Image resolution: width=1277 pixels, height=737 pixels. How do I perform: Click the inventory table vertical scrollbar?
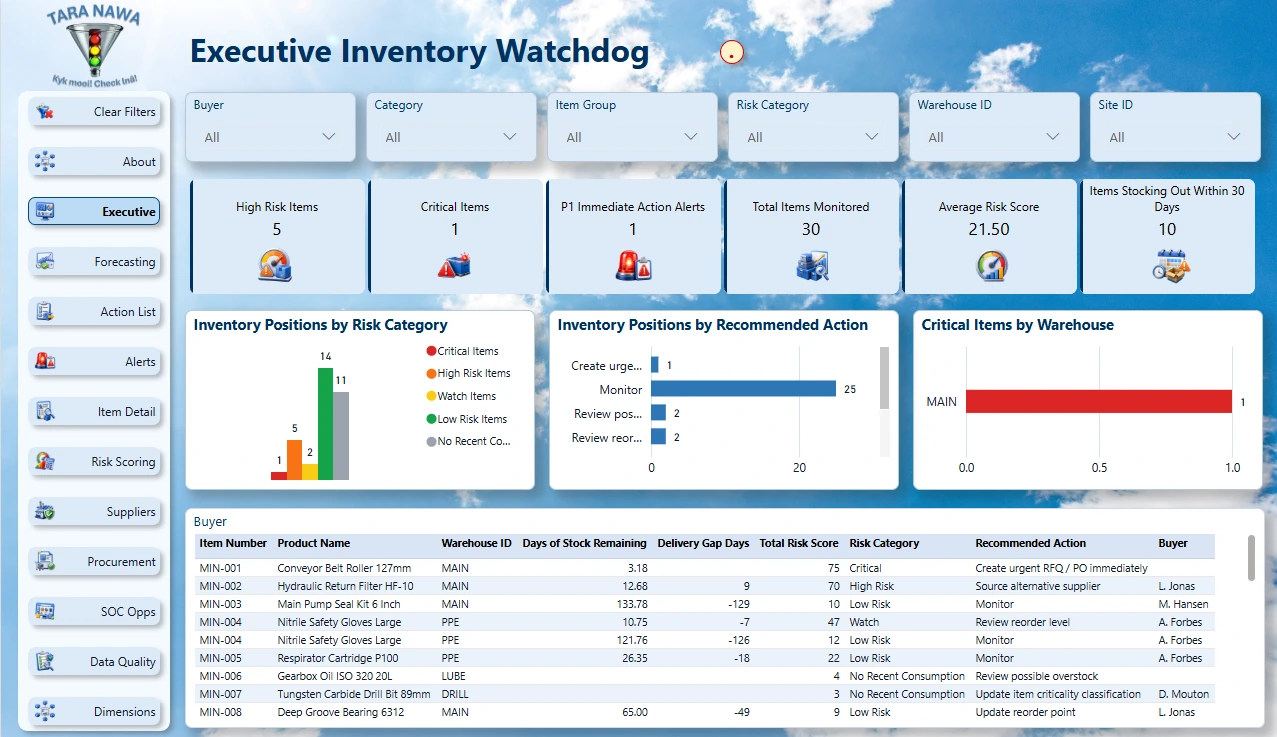pyautogui.click(x=1251, y=557)
